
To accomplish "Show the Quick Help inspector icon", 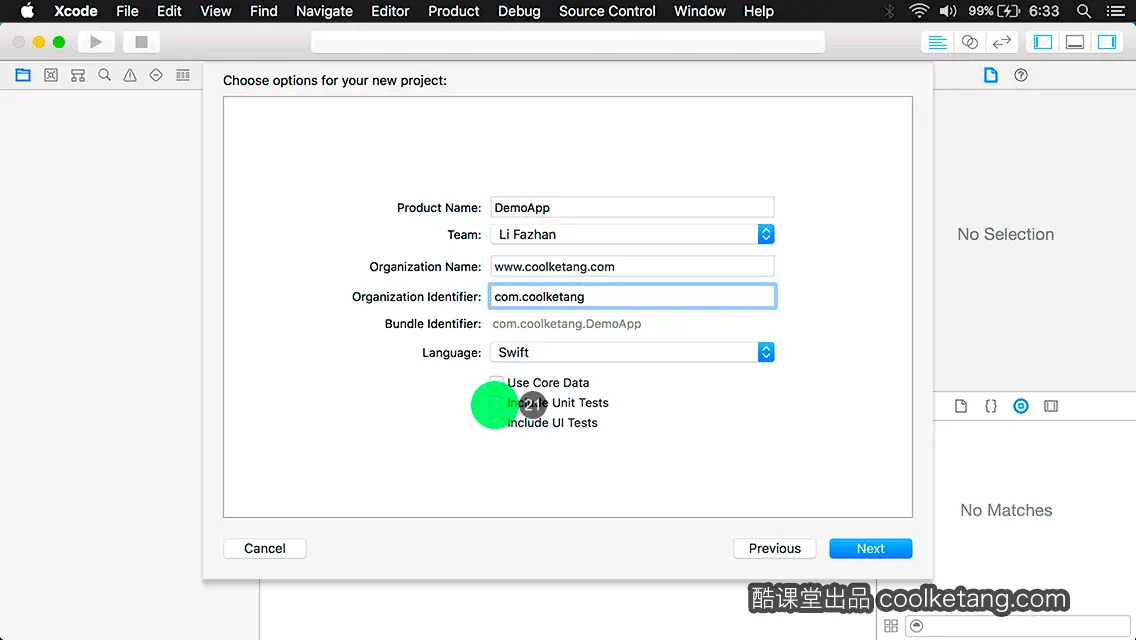I will (1021, 75).
